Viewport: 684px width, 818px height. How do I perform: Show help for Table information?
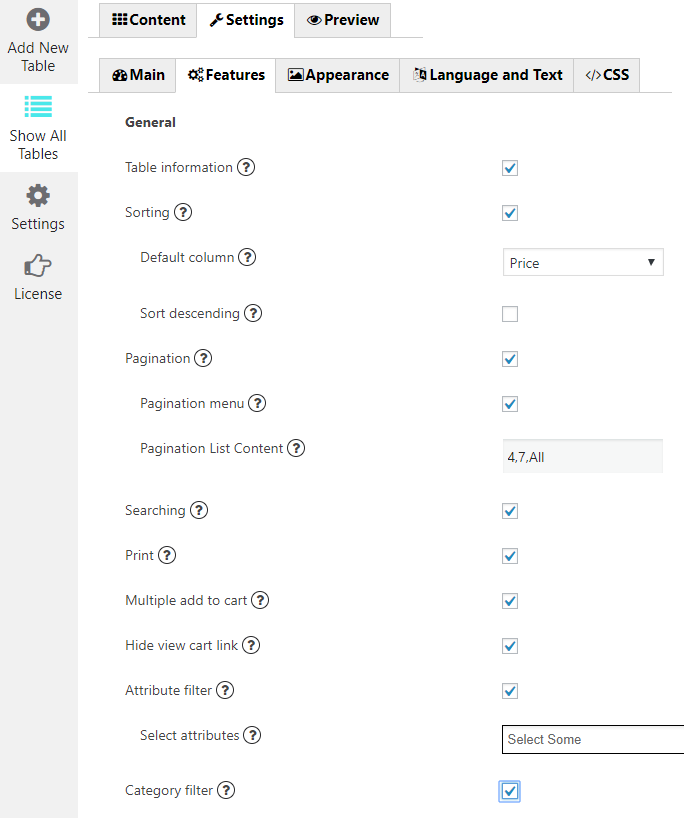click(246, 167)
